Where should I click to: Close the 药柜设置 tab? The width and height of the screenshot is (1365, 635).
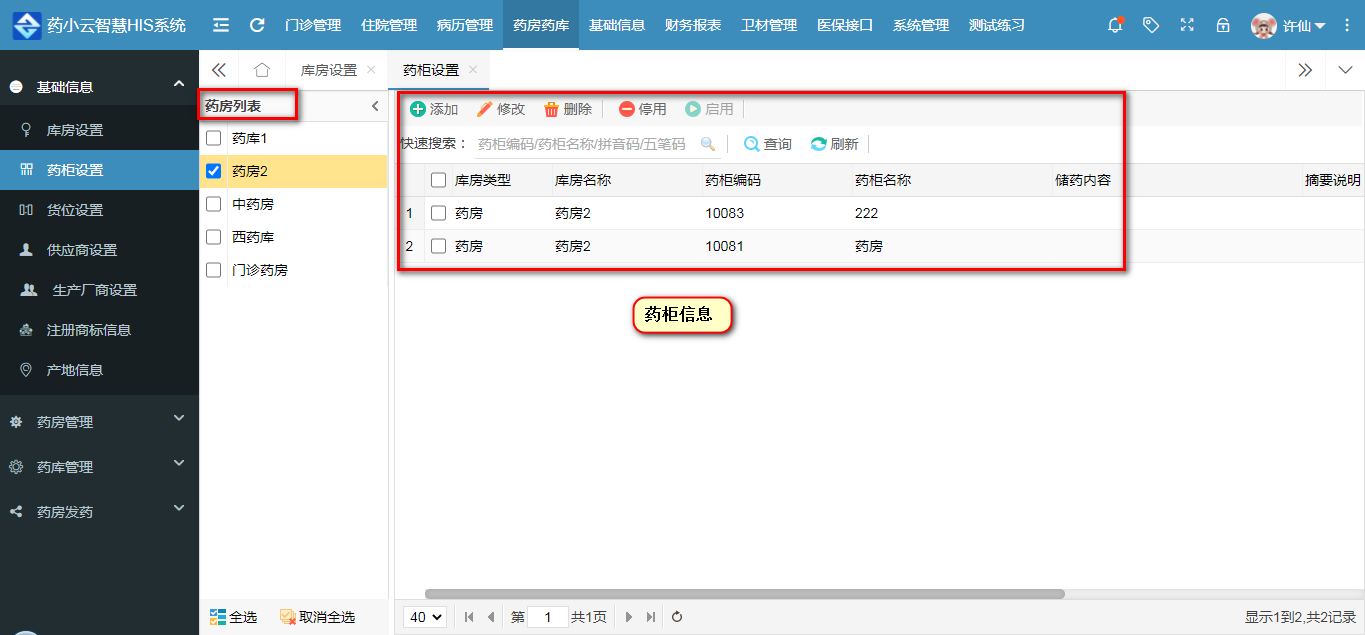(x=473, y=70)
